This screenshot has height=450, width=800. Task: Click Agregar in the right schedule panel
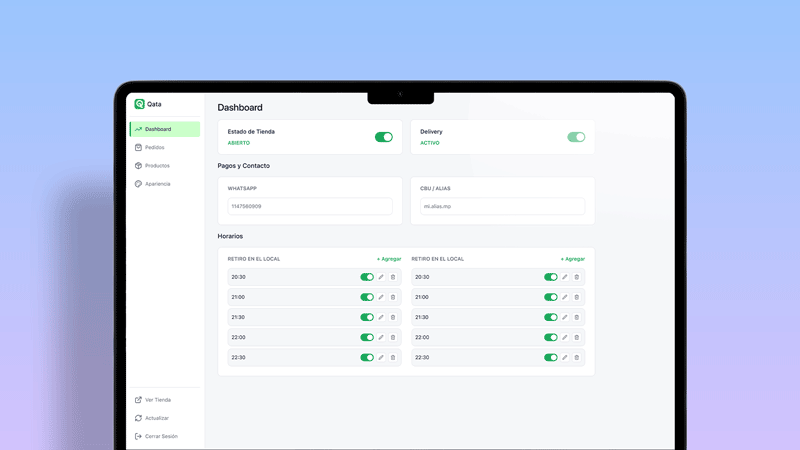(x=573, y=259)
